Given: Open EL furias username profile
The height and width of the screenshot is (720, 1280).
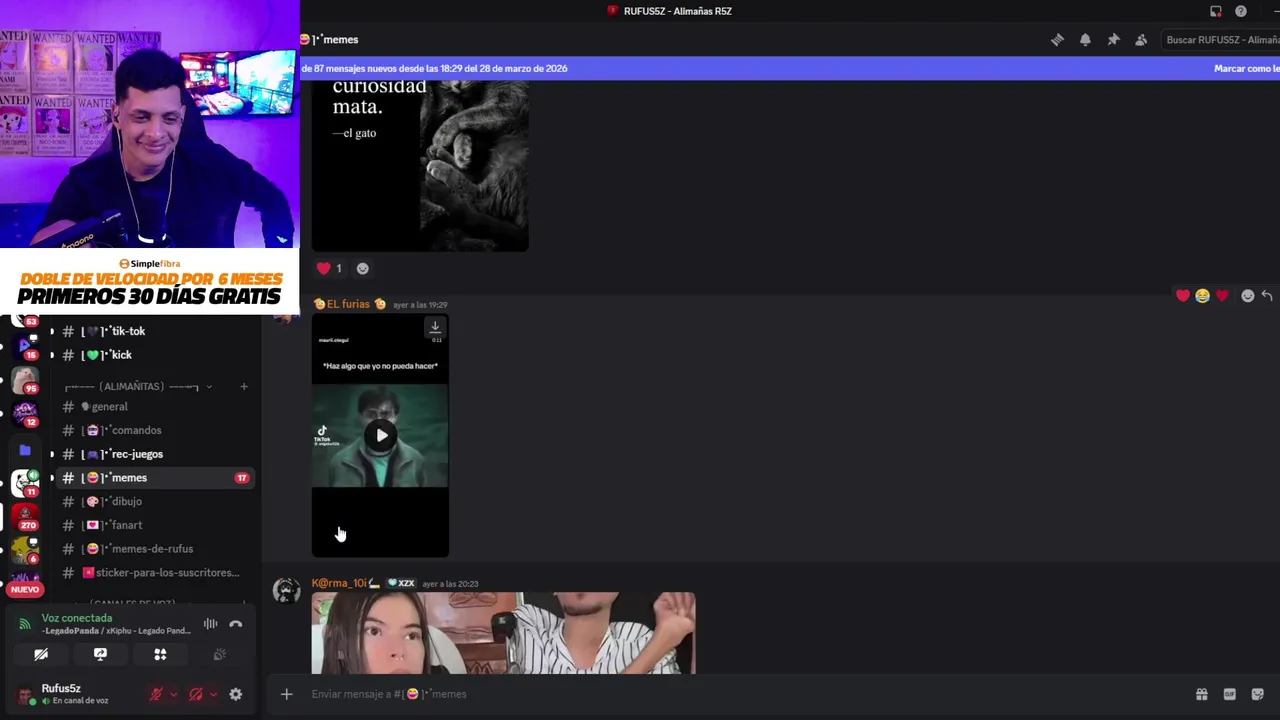Looking at the screenshot, I should pos(348,304).
